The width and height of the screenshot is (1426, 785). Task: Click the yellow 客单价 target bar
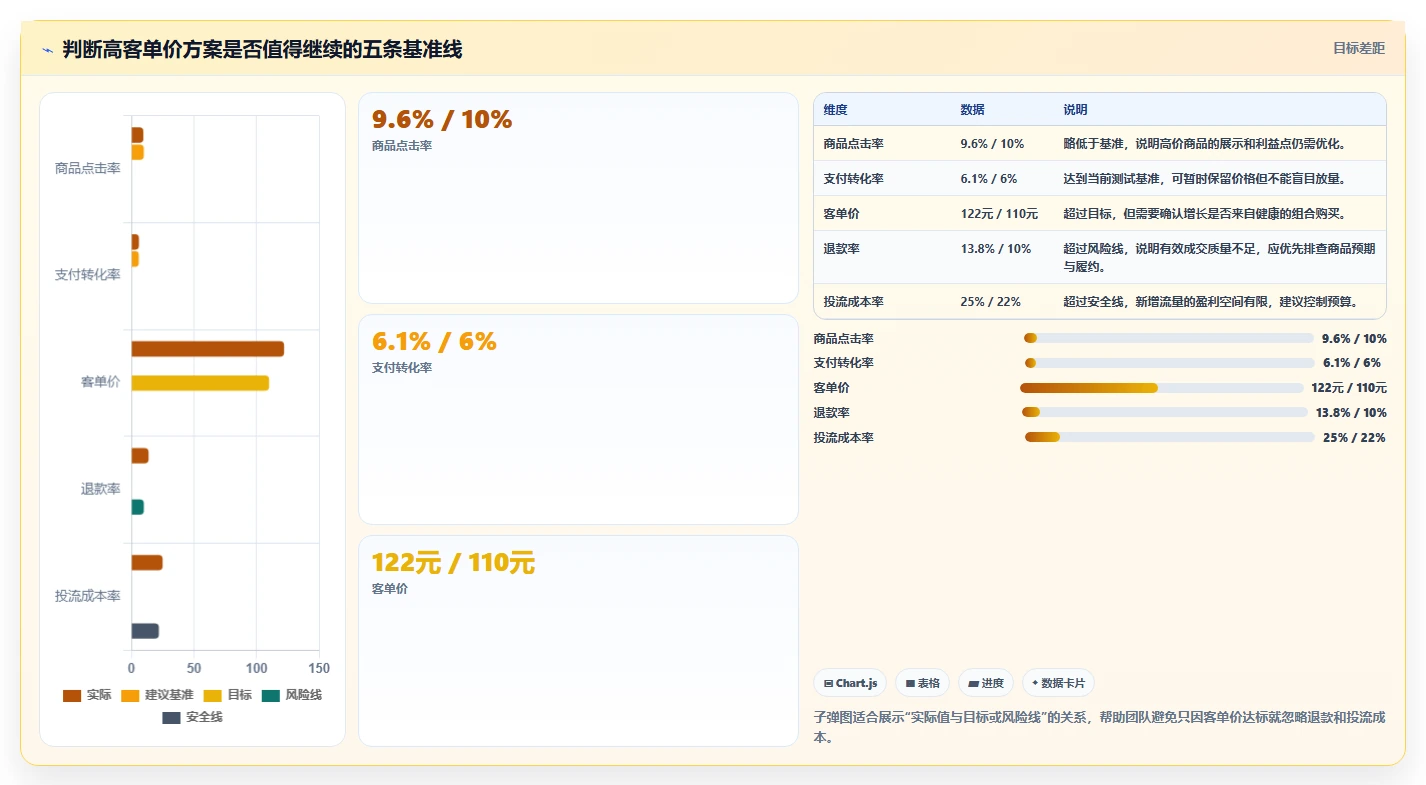click(x=200, y=383)
